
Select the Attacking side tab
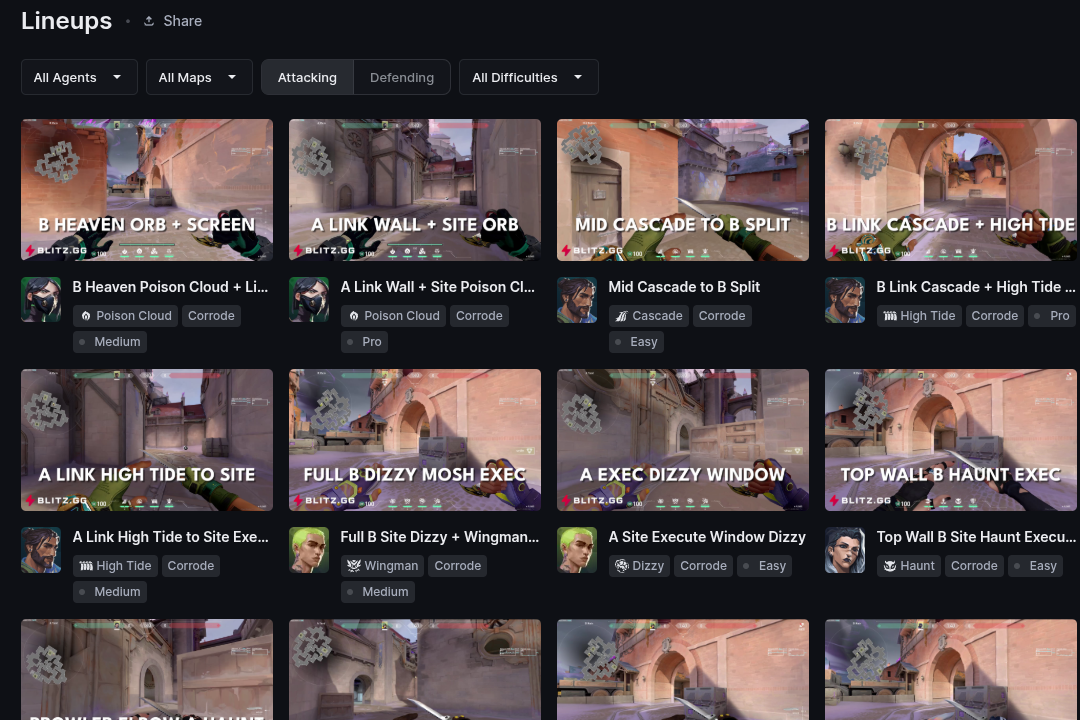(307, 77)
